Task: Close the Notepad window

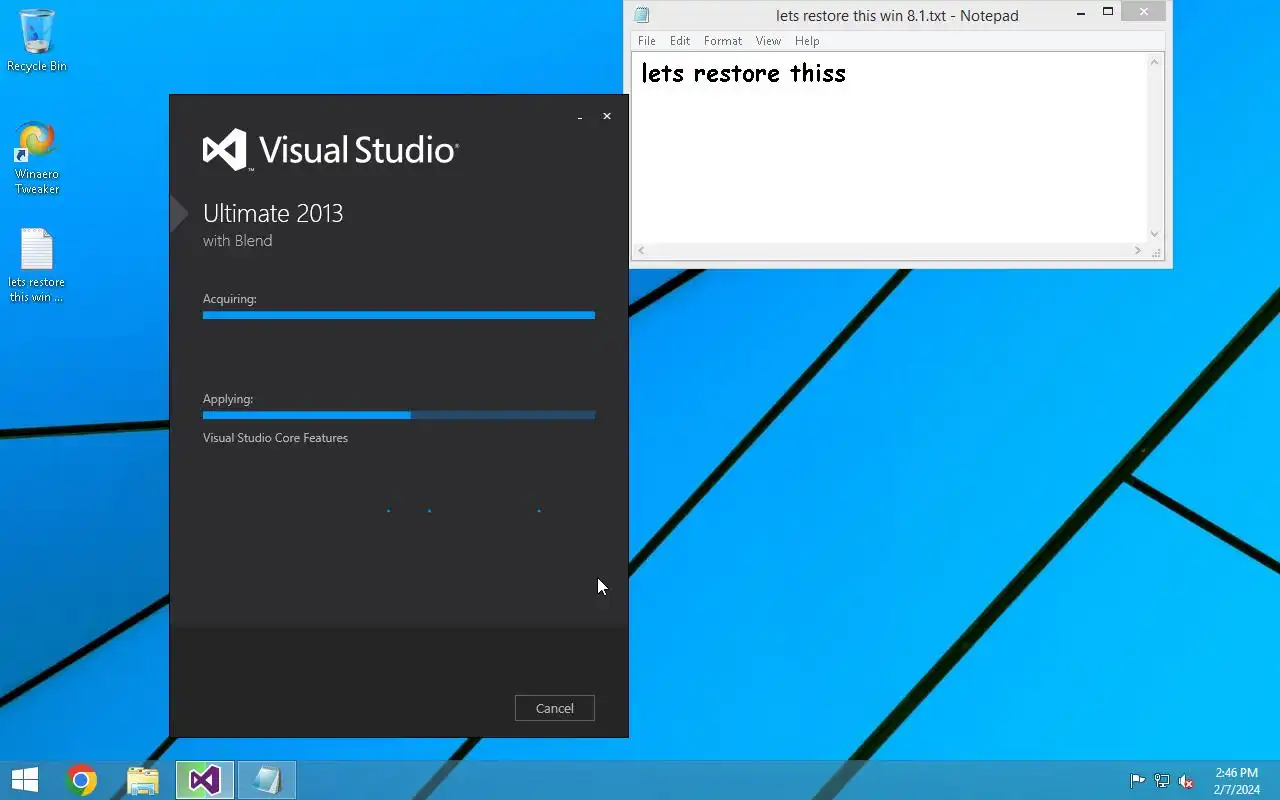Action: pos(1143,12)
